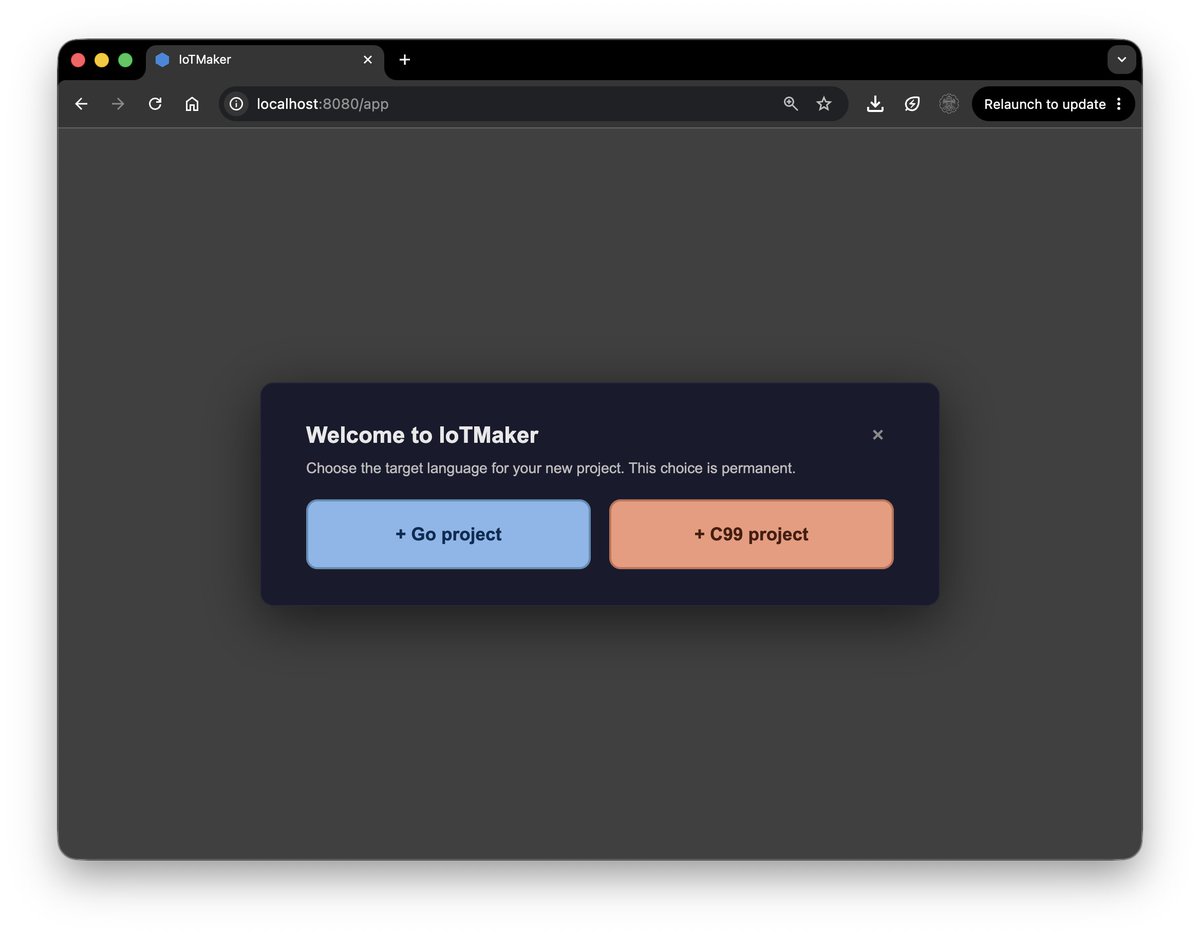This screenshot has height=936, width=1200.
Task: Close the Welcome to IoTMaker dialog
Action: coord(878,435)
